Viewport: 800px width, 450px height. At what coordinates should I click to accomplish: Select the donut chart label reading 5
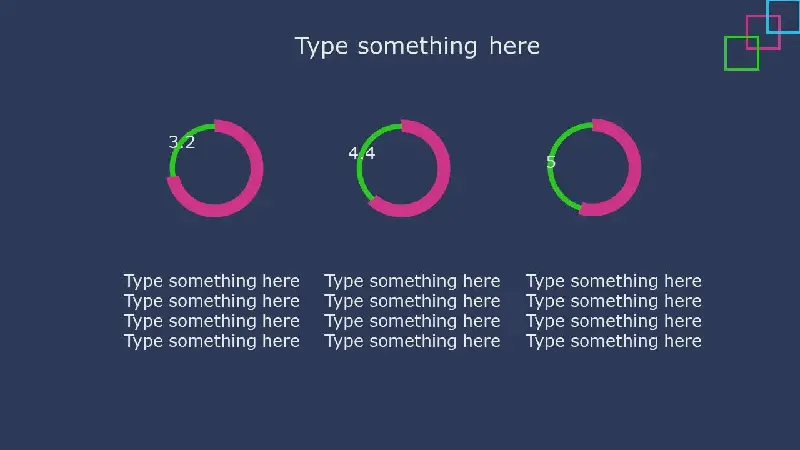coord(551,162)
